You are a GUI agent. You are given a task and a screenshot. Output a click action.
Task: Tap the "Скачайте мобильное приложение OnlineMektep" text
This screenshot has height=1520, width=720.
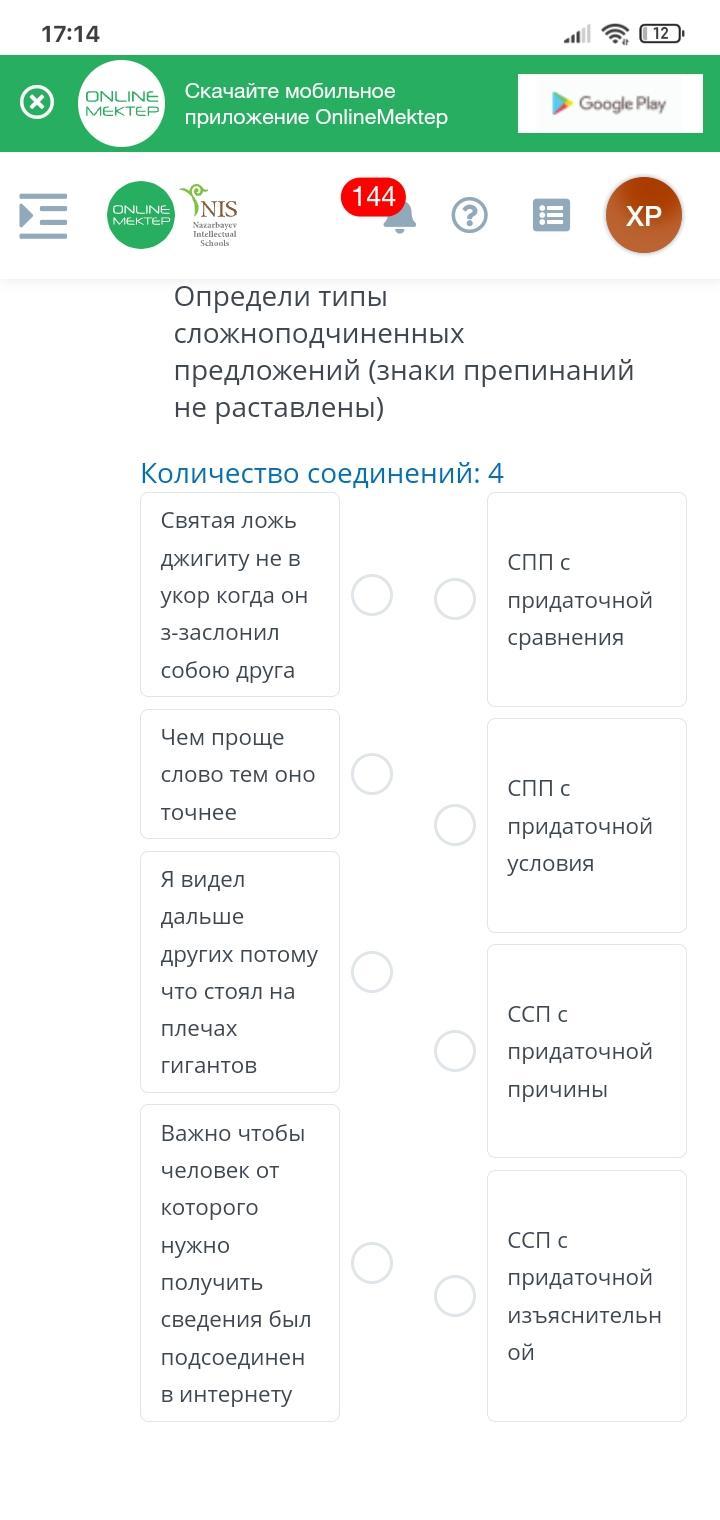(316, 104)
